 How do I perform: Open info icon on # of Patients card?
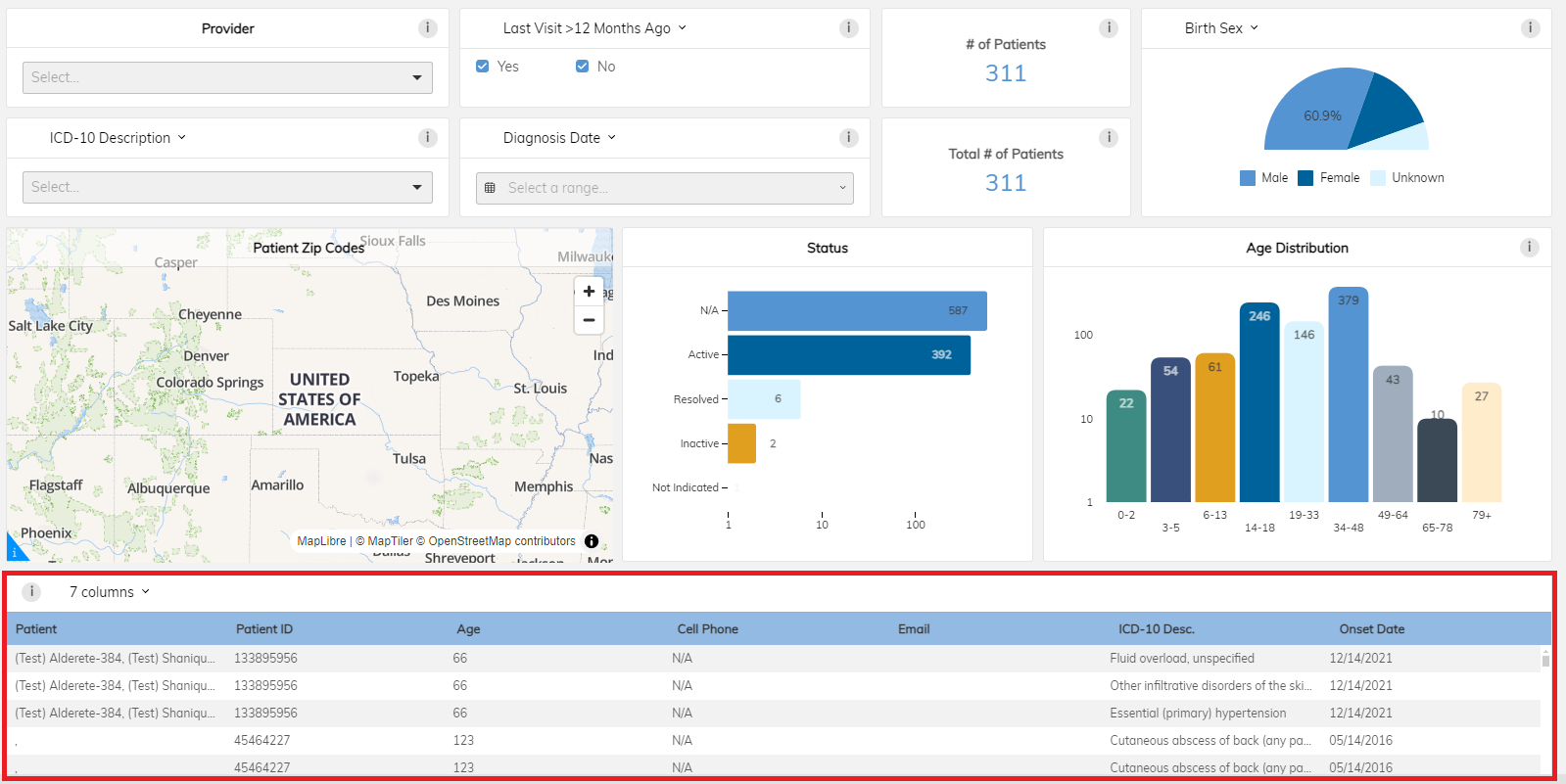pos(1109,28)
